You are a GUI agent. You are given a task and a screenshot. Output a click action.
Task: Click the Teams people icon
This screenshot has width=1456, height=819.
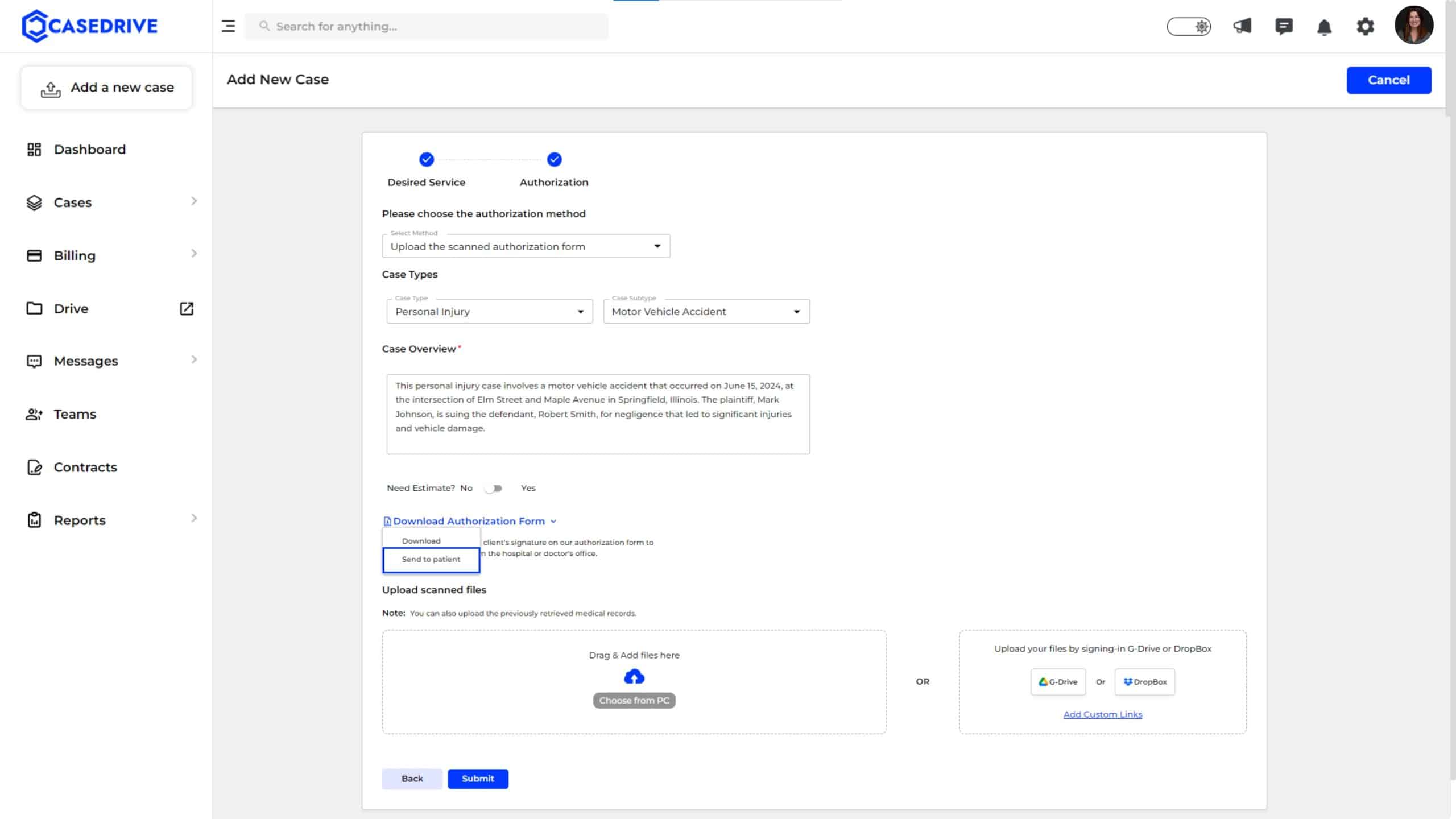click(34, 414)
